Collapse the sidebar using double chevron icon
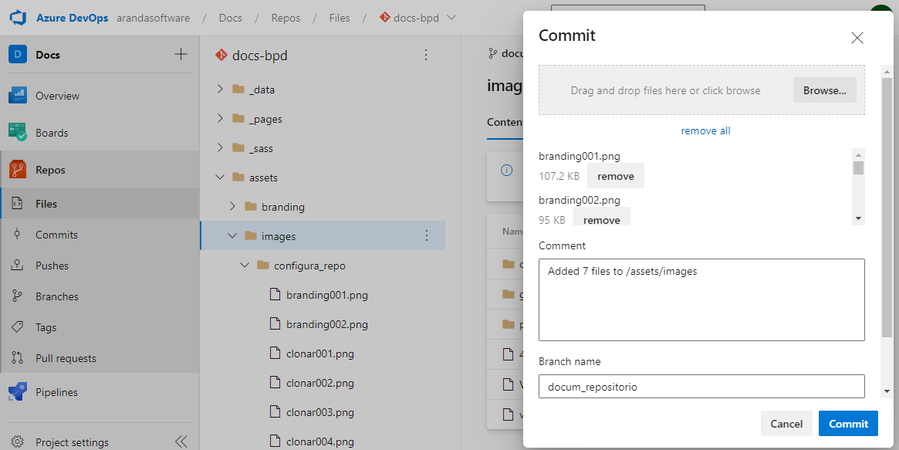This screenshot has height=450, width=899. pyautogui.click(x=181, y=441)
